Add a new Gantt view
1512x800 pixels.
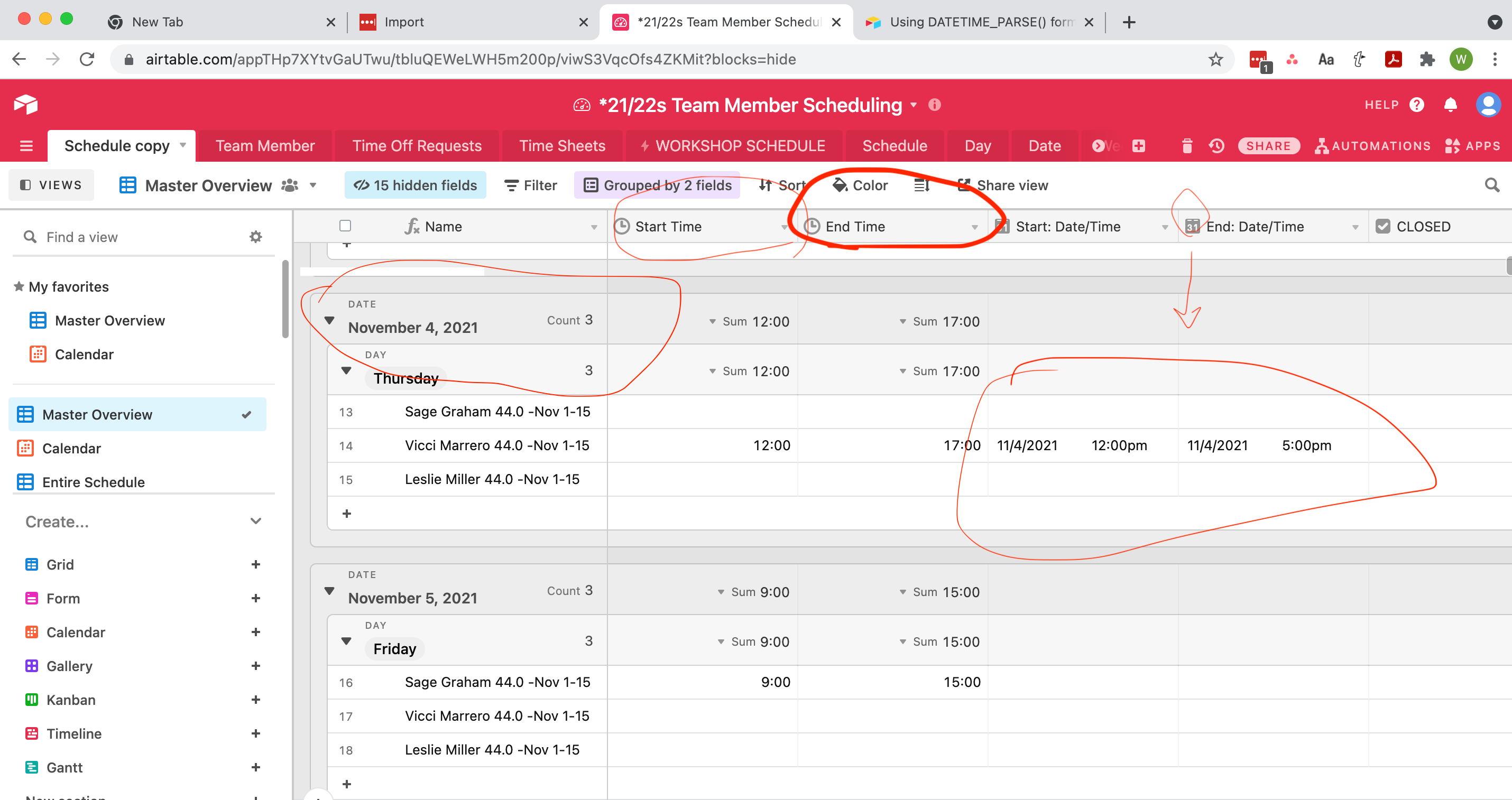256,767
